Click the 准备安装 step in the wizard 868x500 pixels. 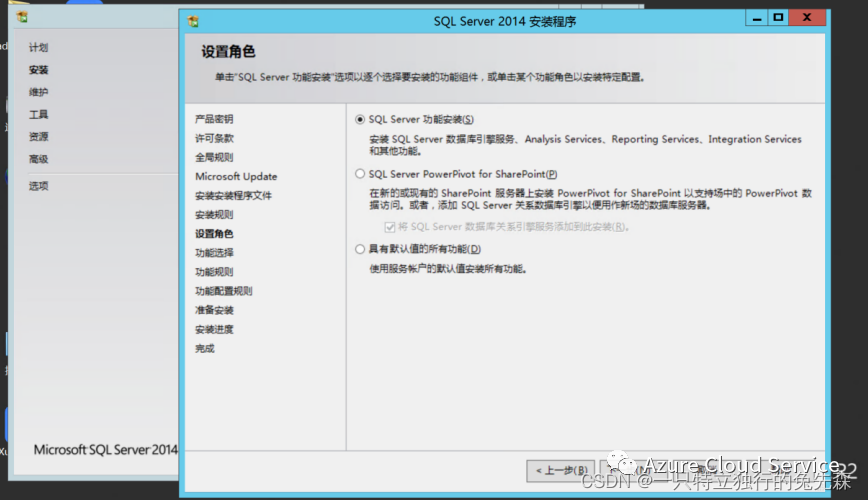[214, 310]
